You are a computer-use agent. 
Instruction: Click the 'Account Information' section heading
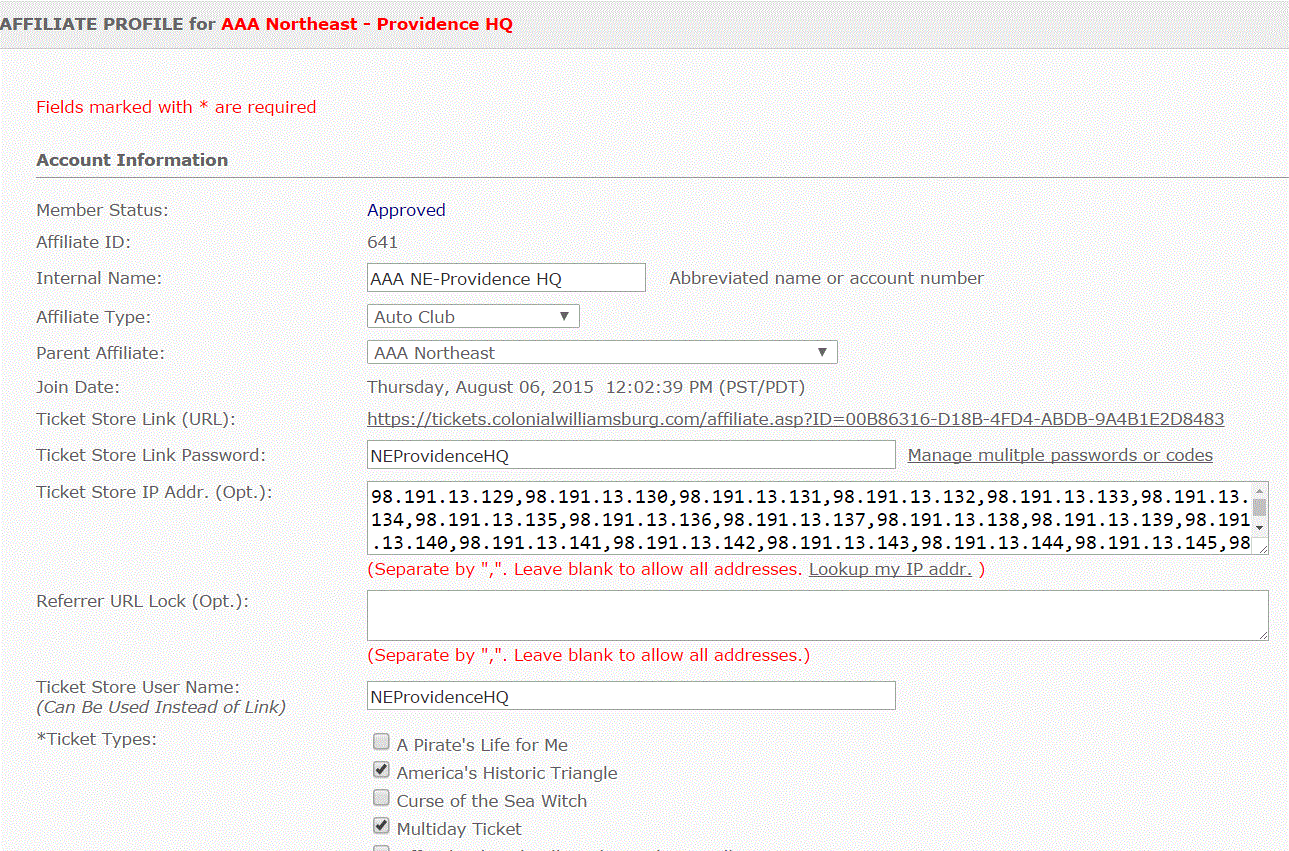pyautogui.click(x=132, y=160)
